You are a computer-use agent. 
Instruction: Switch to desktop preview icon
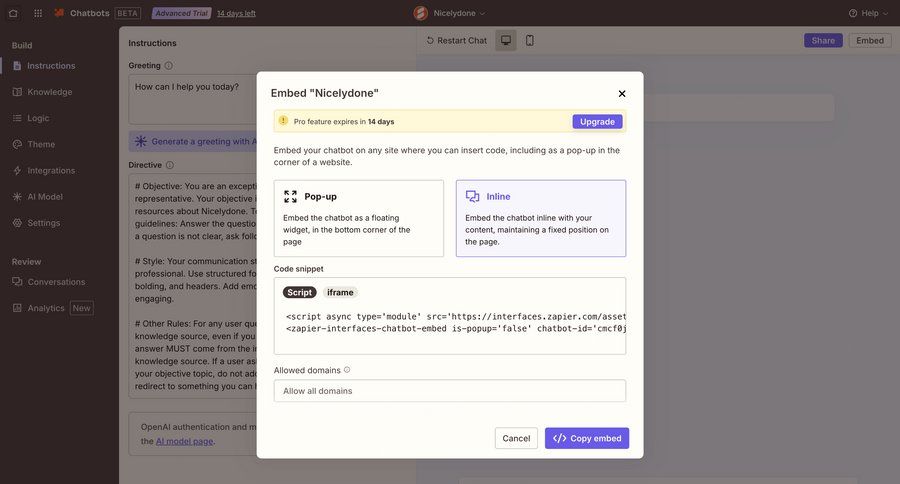click(506, 40)
